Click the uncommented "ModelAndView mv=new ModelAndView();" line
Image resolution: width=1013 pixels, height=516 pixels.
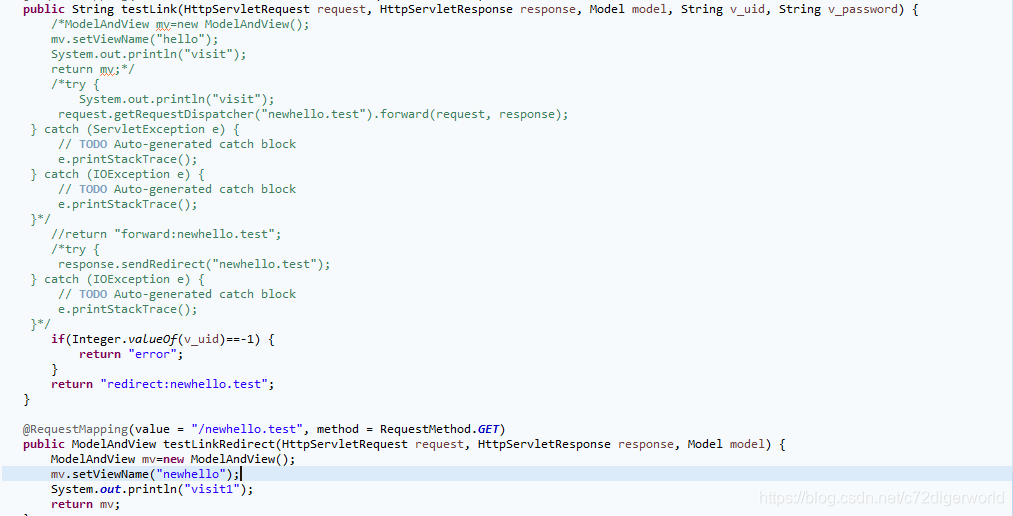pyautogui.click(x=172, y=459)
